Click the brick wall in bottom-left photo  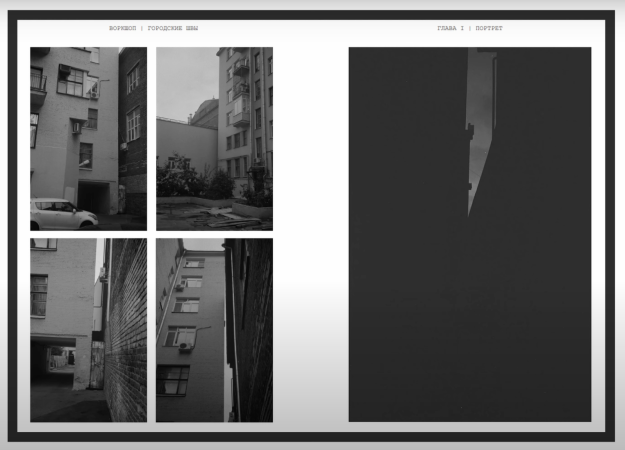pyautogui.click(x=125, y=330)
